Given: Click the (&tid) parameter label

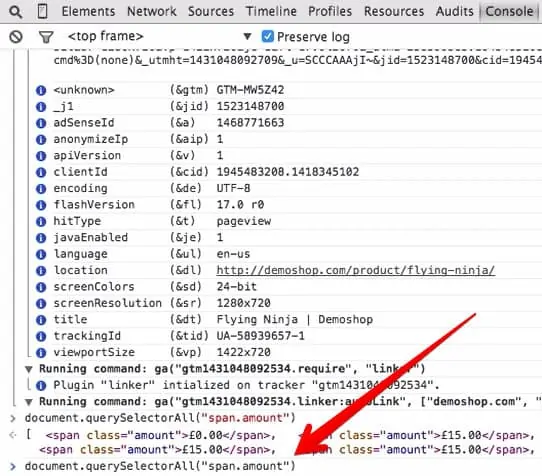Looking at the screenshot, I should pos(189,336).
